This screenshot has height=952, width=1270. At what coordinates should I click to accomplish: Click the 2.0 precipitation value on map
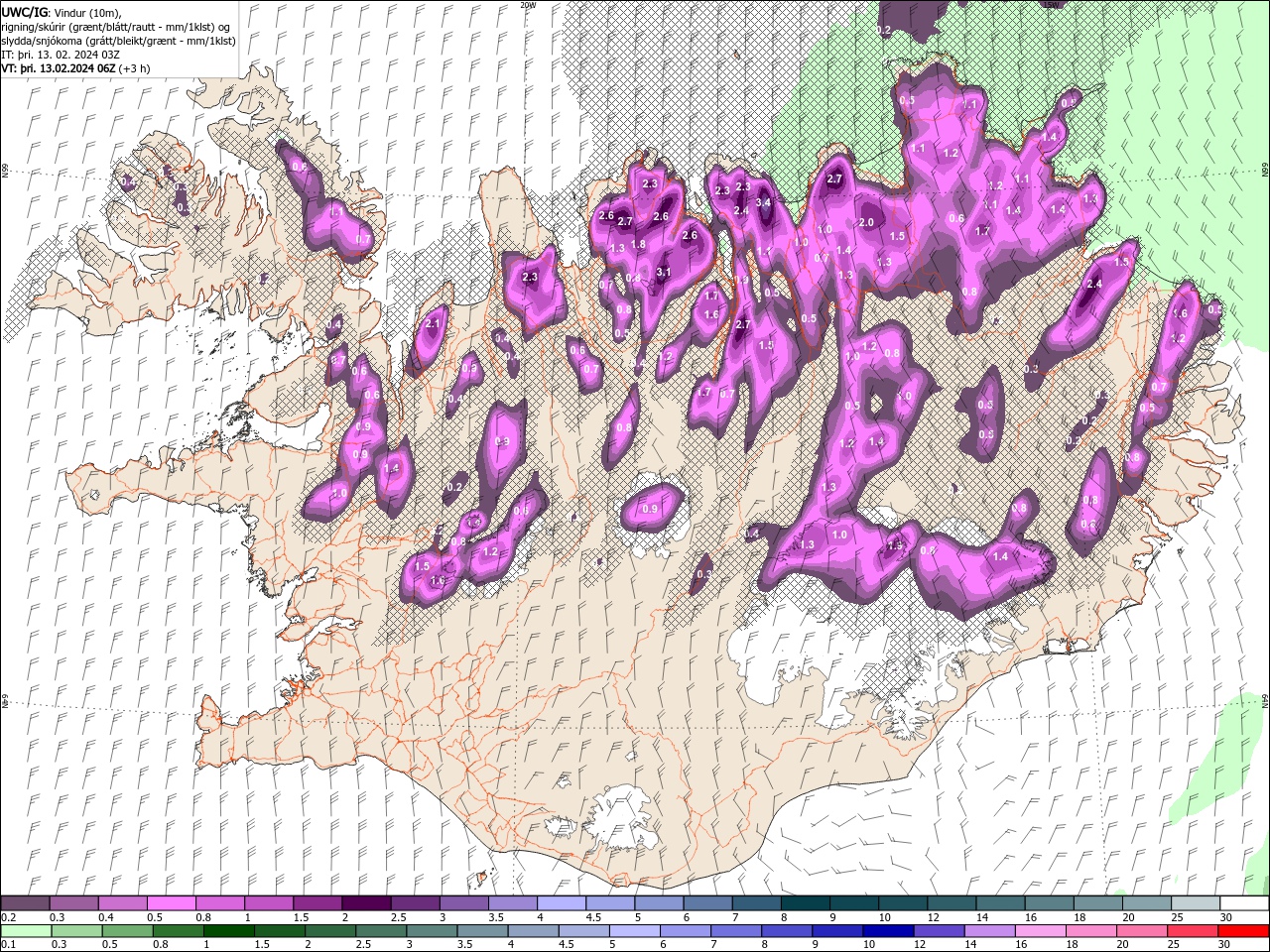866,223
